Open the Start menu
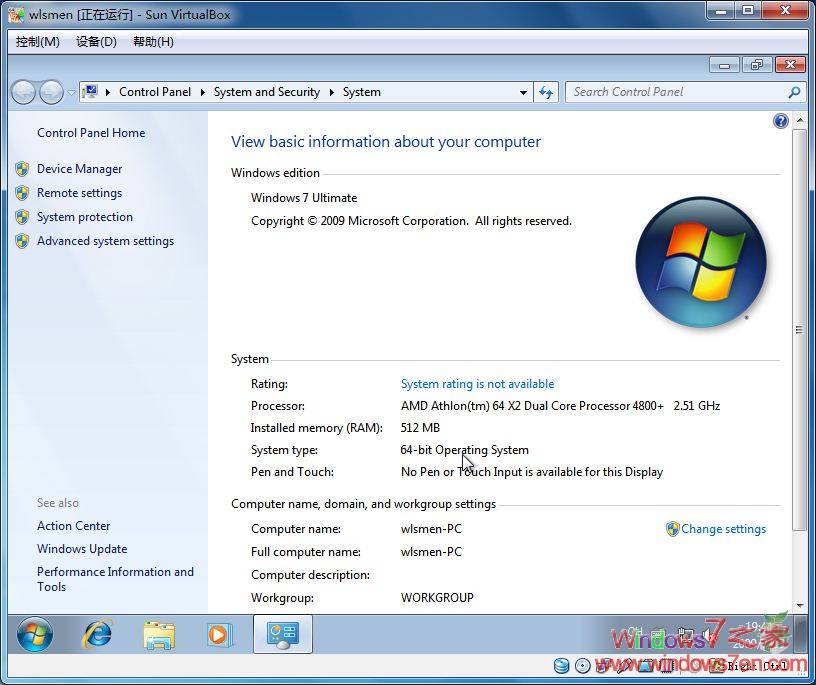 point(34,634)
